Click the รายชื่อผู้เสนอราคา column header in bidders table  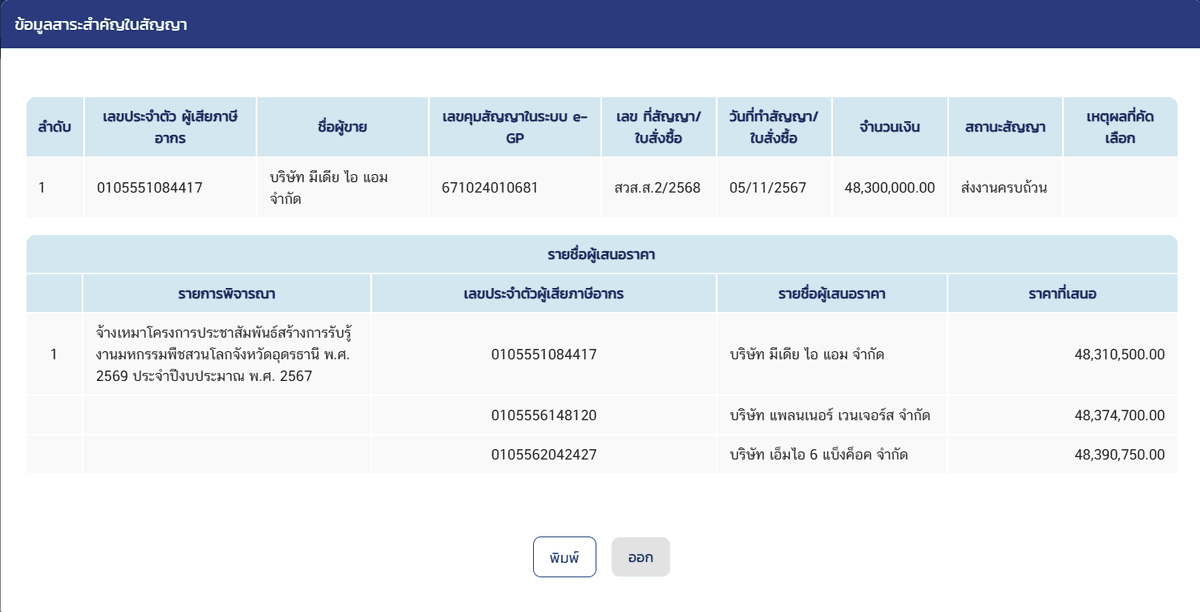(832, 293)
